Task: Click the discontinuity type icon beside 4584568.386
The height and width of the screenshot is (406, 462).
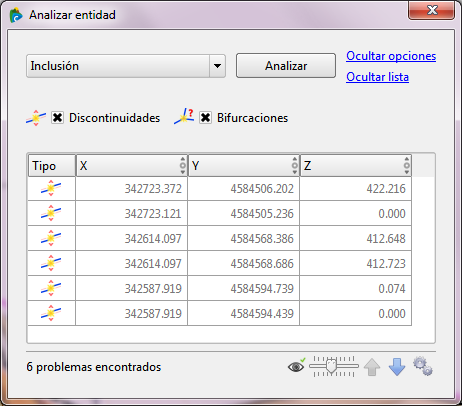Action: click(51, 238)
